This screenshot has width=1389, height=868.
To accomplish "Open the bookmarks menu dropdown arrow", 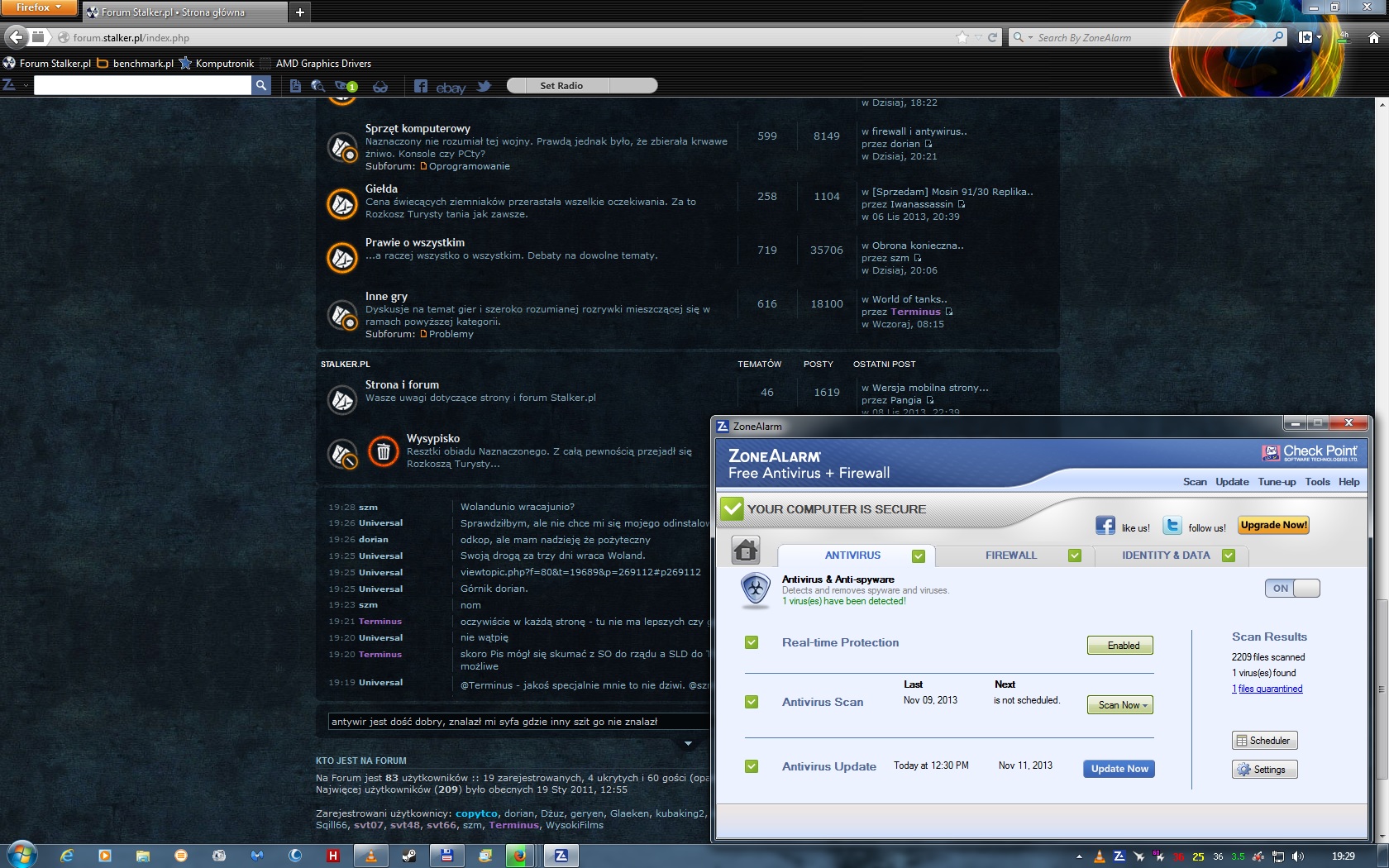I will (x=1319, y=37).
